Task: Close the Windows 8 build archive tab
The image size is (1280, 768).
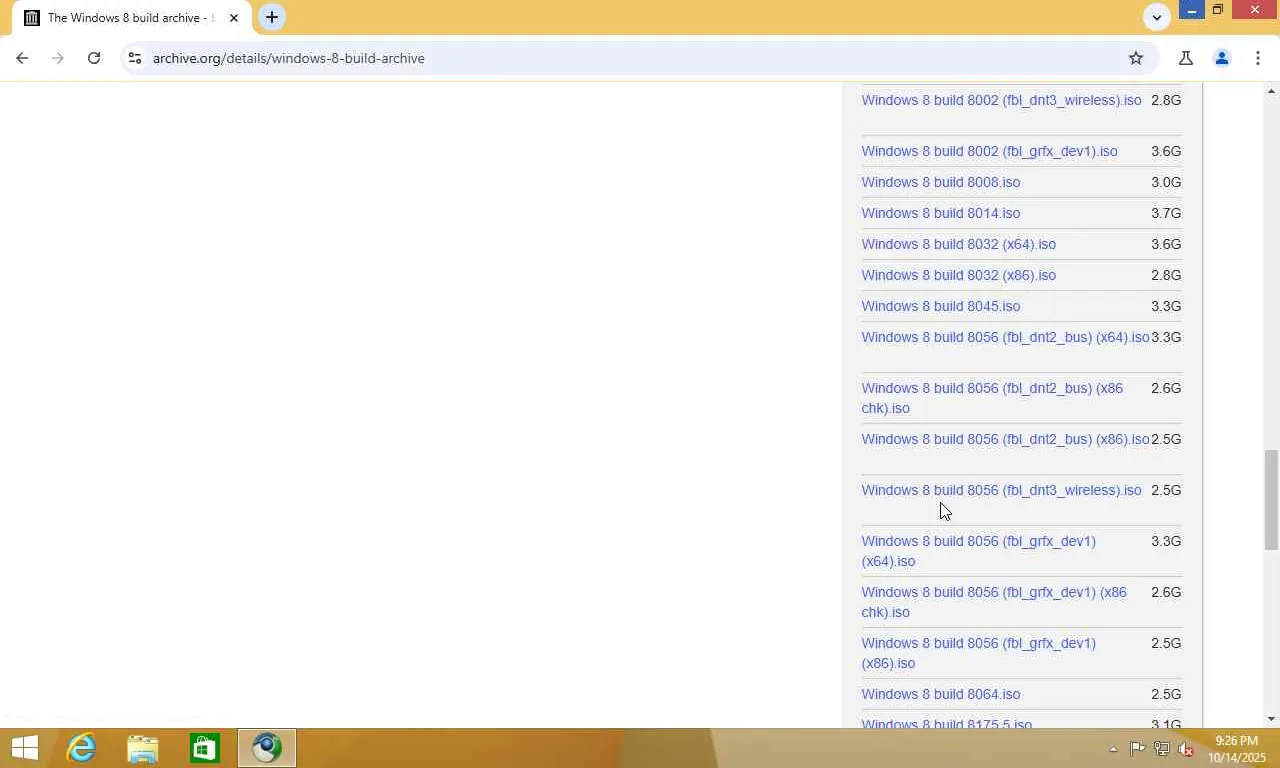Action: coord(234,18)
